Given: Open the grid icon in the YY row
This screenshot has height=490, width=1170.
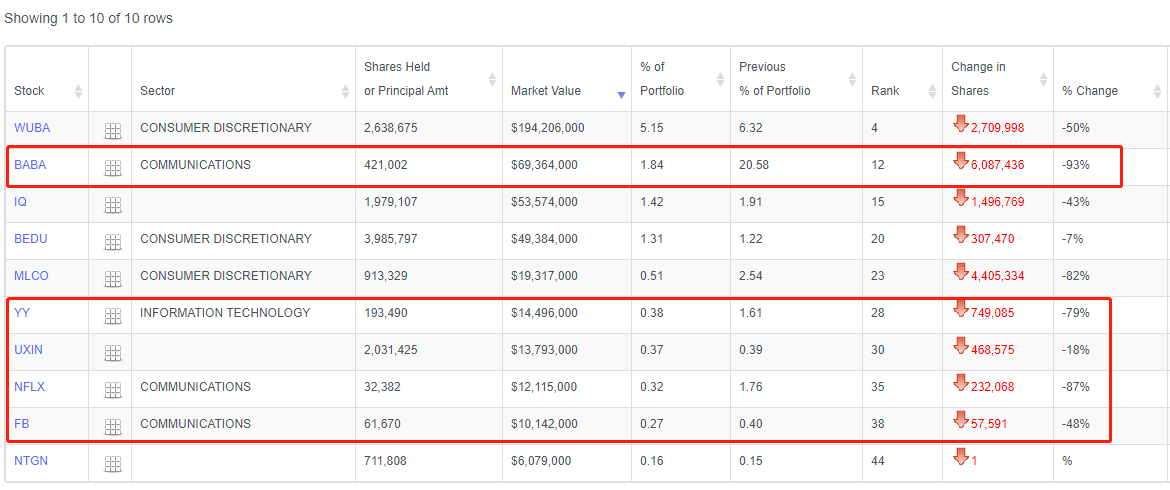Looking at the screenshot, I should tap(112, 316).
